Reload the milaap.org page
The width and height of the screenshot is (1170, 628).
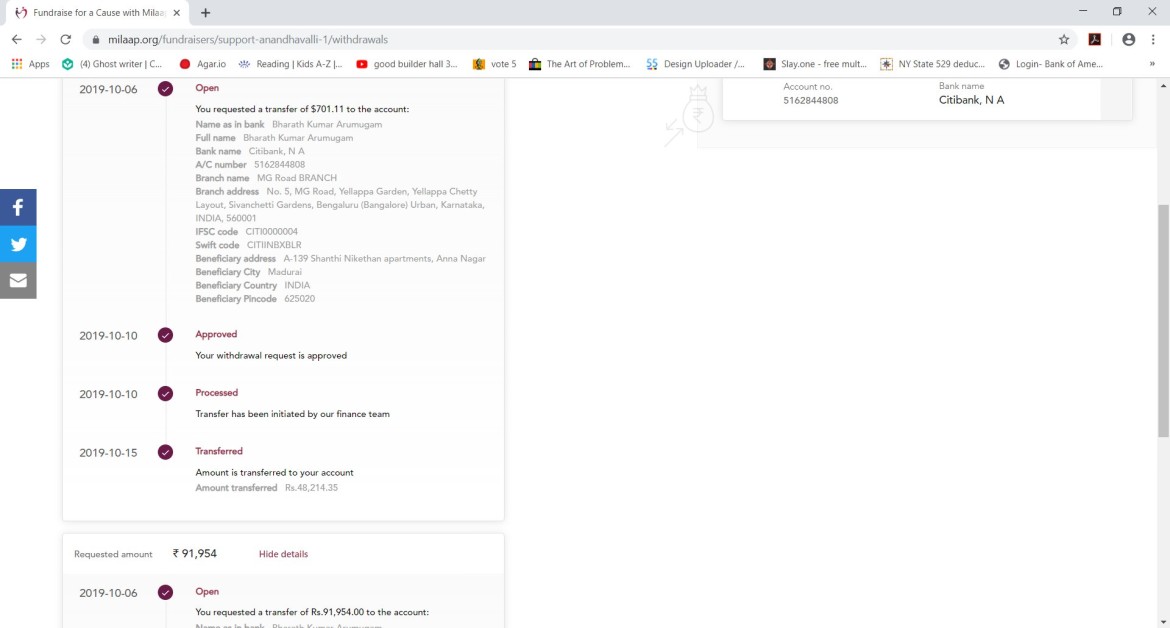tap(66, 40)
